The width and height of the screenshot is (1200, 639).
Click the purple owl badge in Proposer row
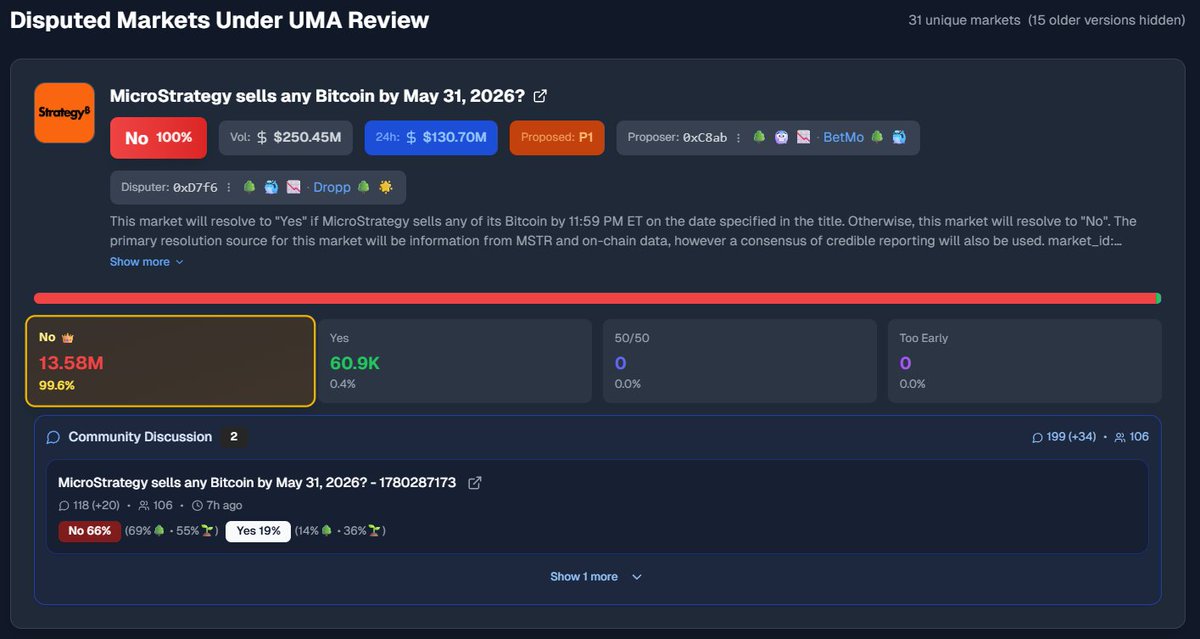coord(782,137)
